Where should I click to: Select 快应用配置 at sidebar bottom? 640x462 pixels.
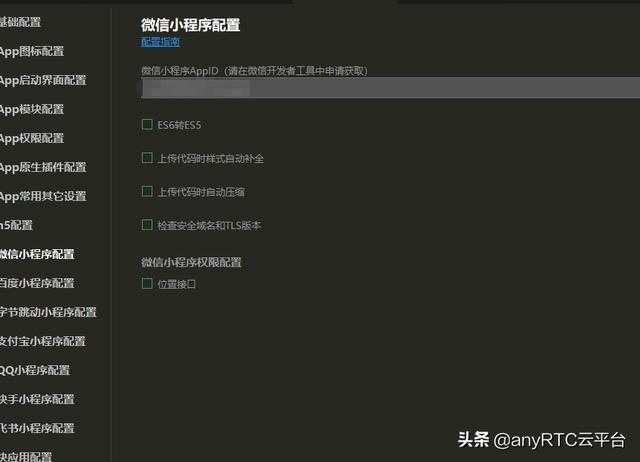[x=26, y=456]
